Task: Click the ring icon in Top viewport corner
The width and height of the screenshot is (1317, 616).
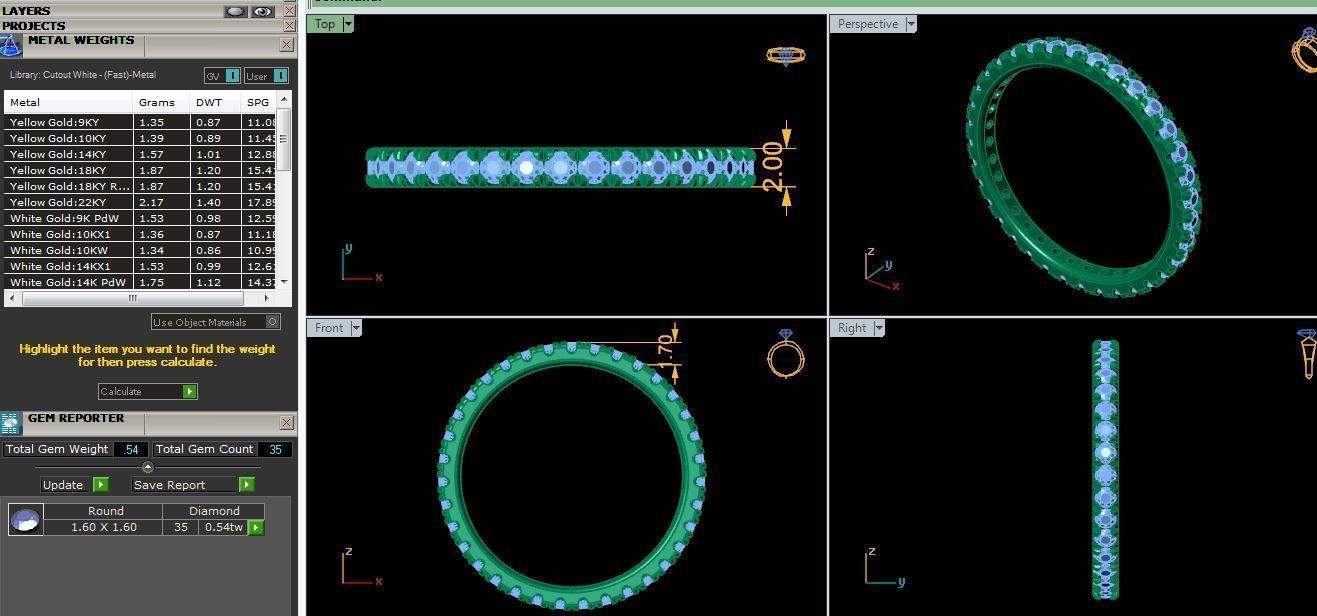Action: (786, 55)
